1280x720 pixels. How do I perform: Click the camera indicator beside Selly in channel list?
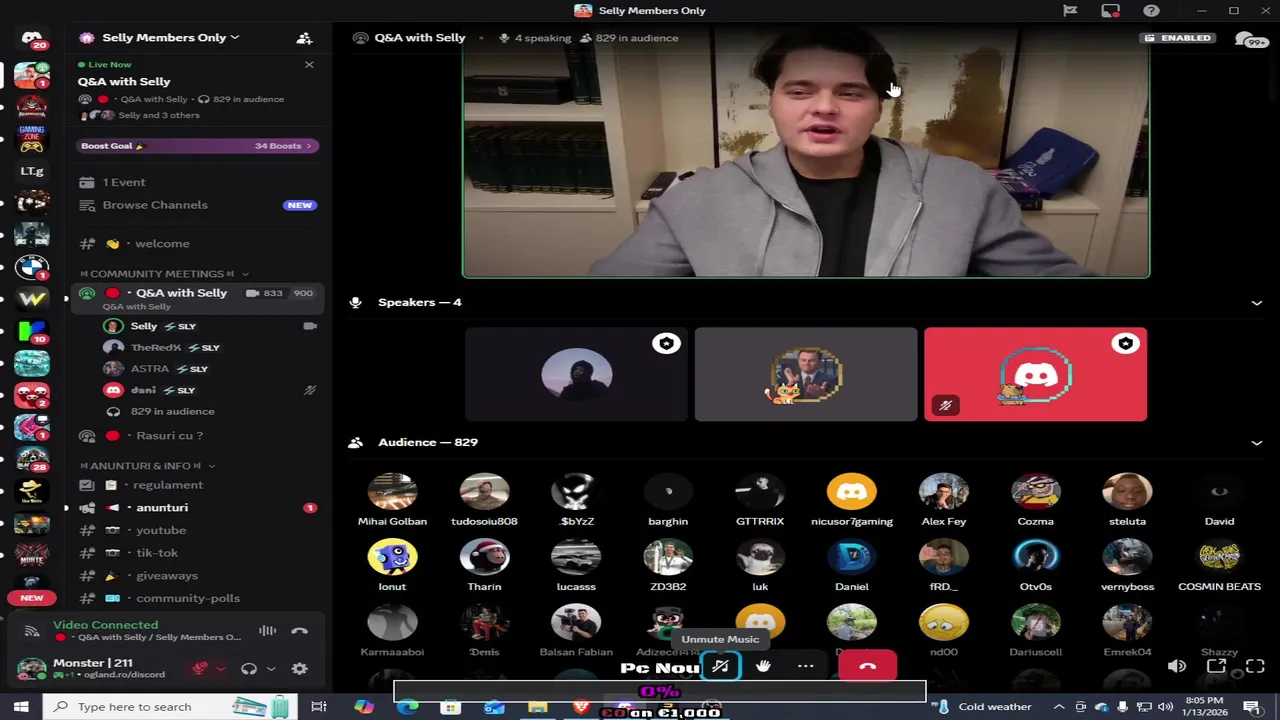pyautogui.click(x=310, y=326)
